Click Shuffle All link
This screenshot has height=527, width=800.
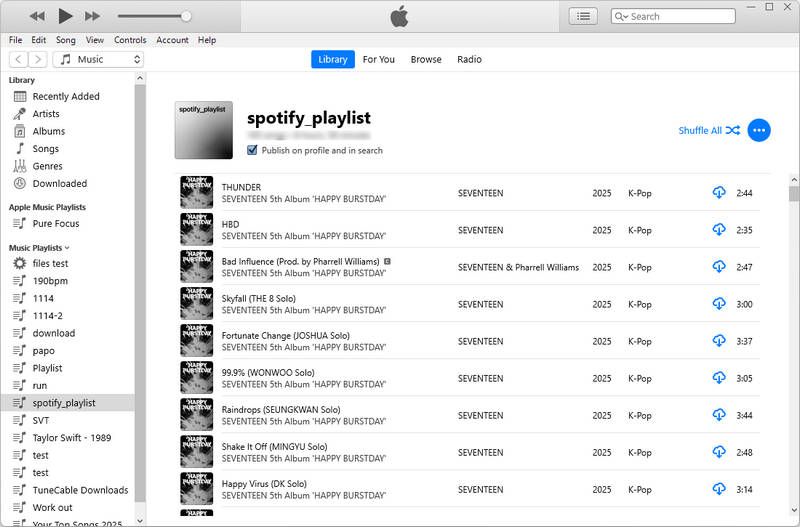click(709, 130)
